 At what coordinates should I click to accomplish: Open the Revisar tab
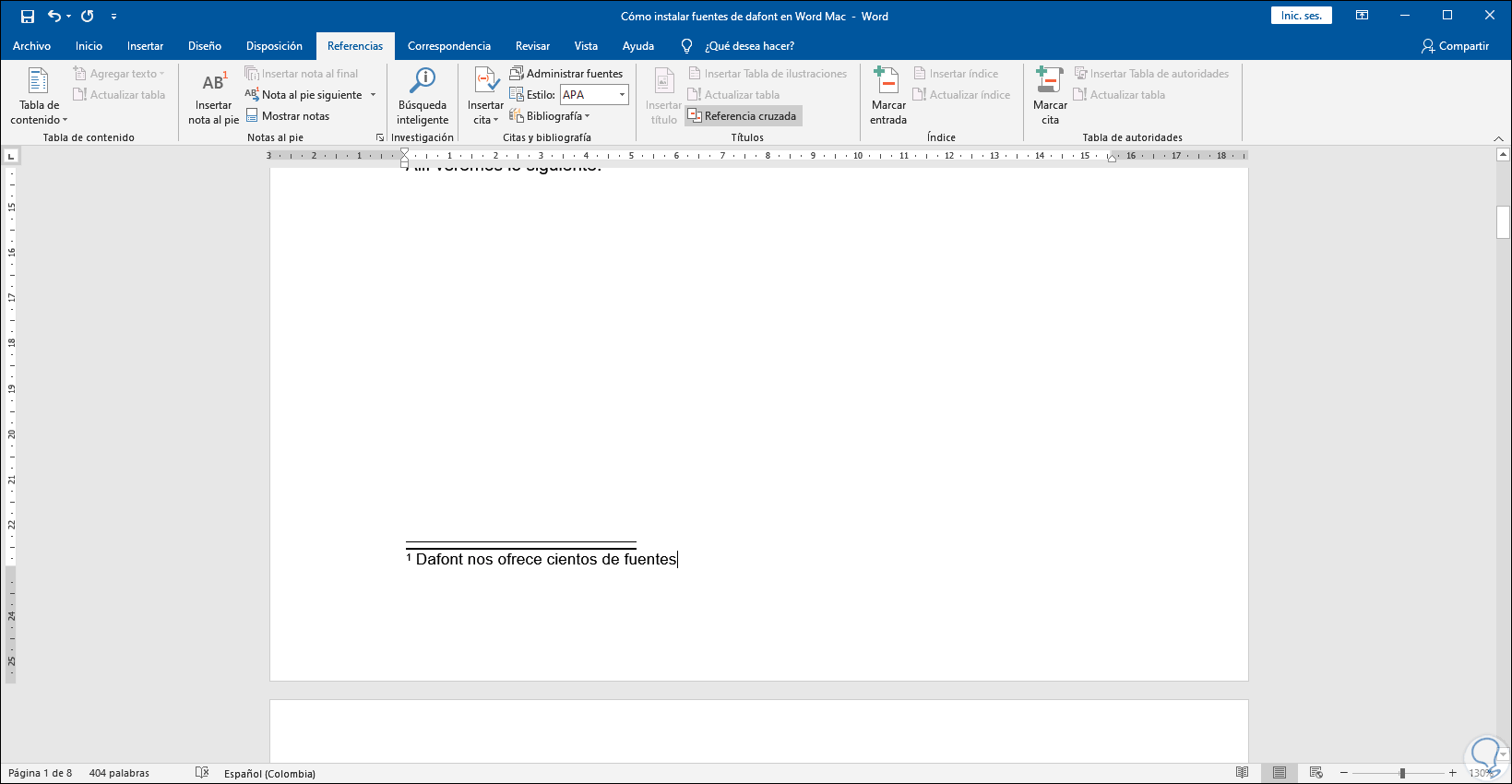point(532,46)
